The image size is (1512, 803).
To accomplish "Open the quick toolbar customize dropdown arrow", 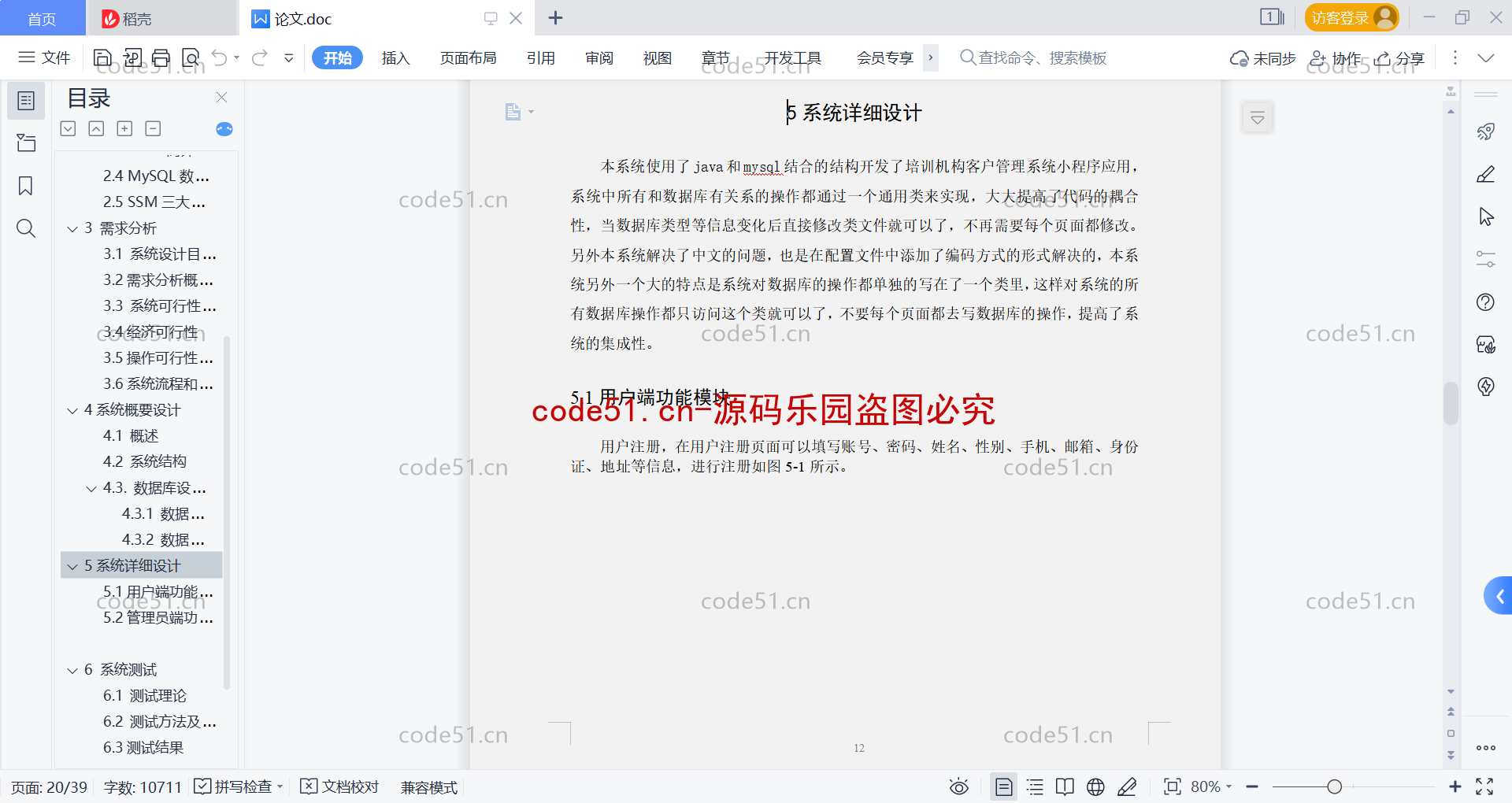I will [x=289, y=57].
